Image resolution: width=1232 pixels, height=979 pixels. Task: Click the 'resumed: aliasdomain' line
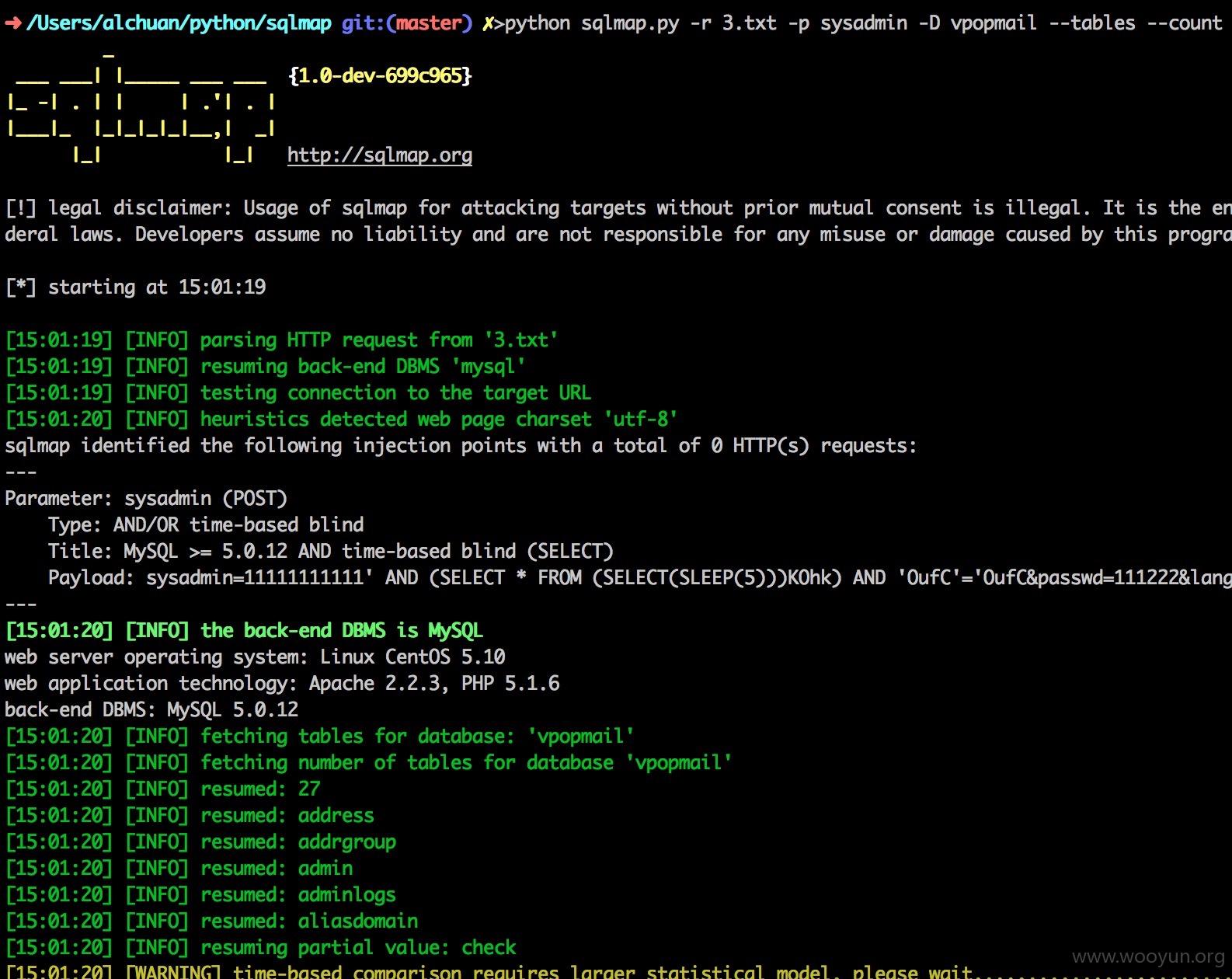[x=211, y=922]
